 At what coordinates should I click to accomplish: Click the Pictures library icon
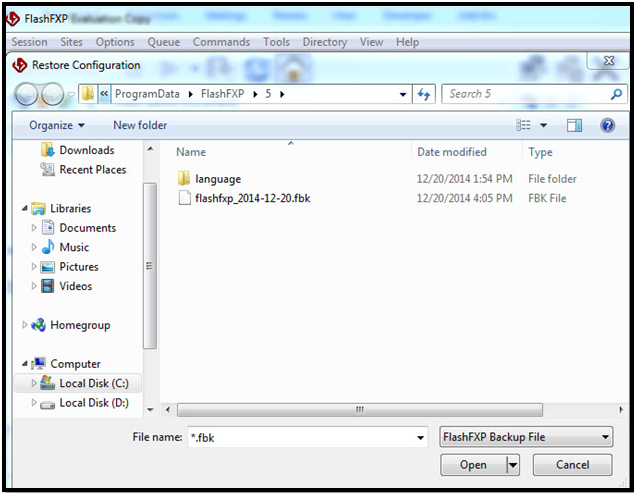click(48, 267)
